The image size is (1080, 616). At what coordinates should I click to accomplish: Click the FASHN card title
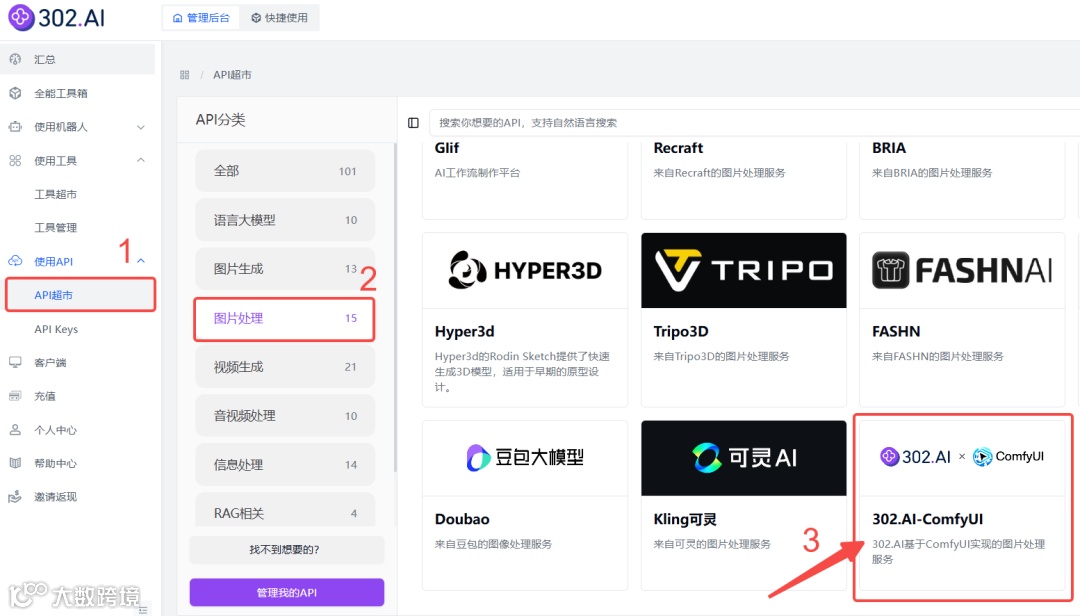(x=896, y=331)
